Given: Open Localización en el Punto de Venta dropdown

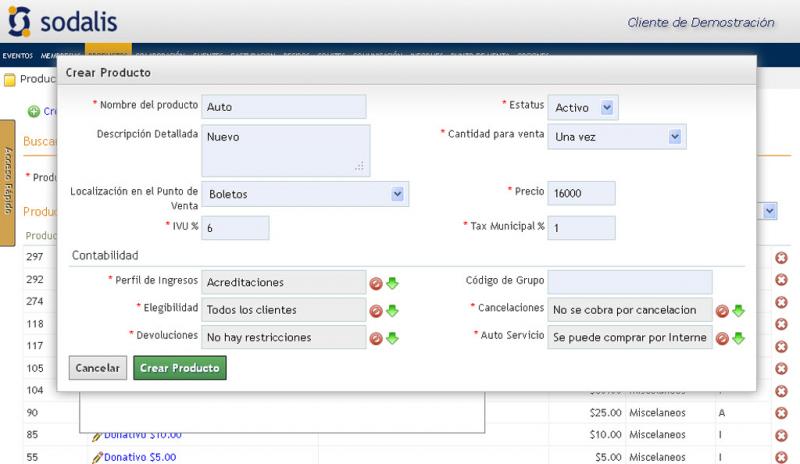Looking at the screenshot, I should pyautogui.click(x=398, y=193).
